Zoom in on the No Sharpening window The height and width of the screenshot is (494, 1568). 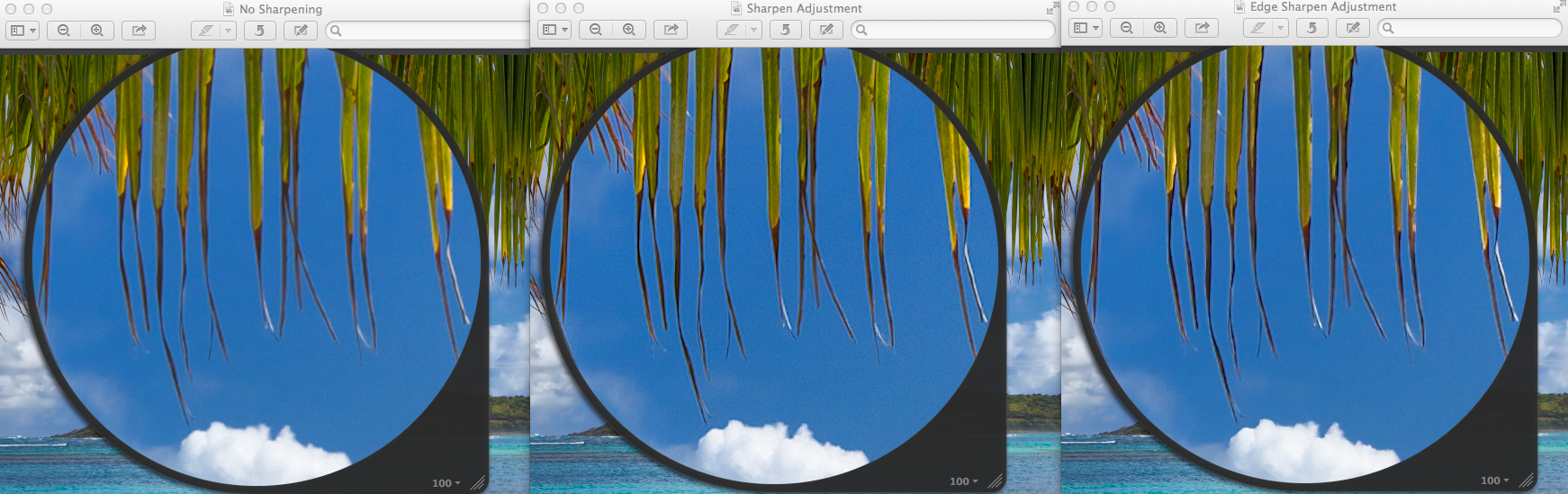(97, 31)
